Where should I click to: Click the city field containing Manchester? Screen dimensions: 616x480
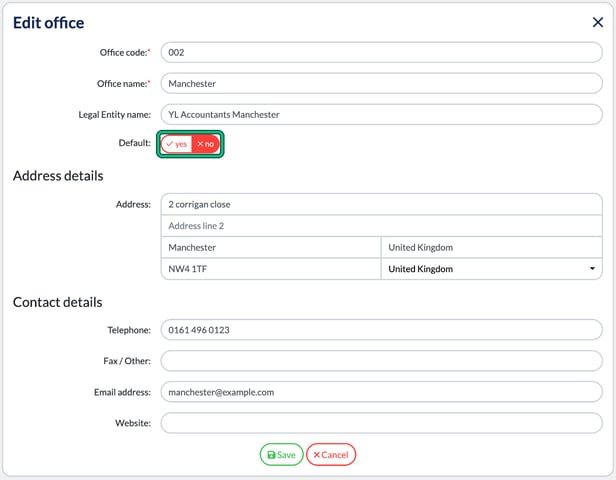point(271,247)
